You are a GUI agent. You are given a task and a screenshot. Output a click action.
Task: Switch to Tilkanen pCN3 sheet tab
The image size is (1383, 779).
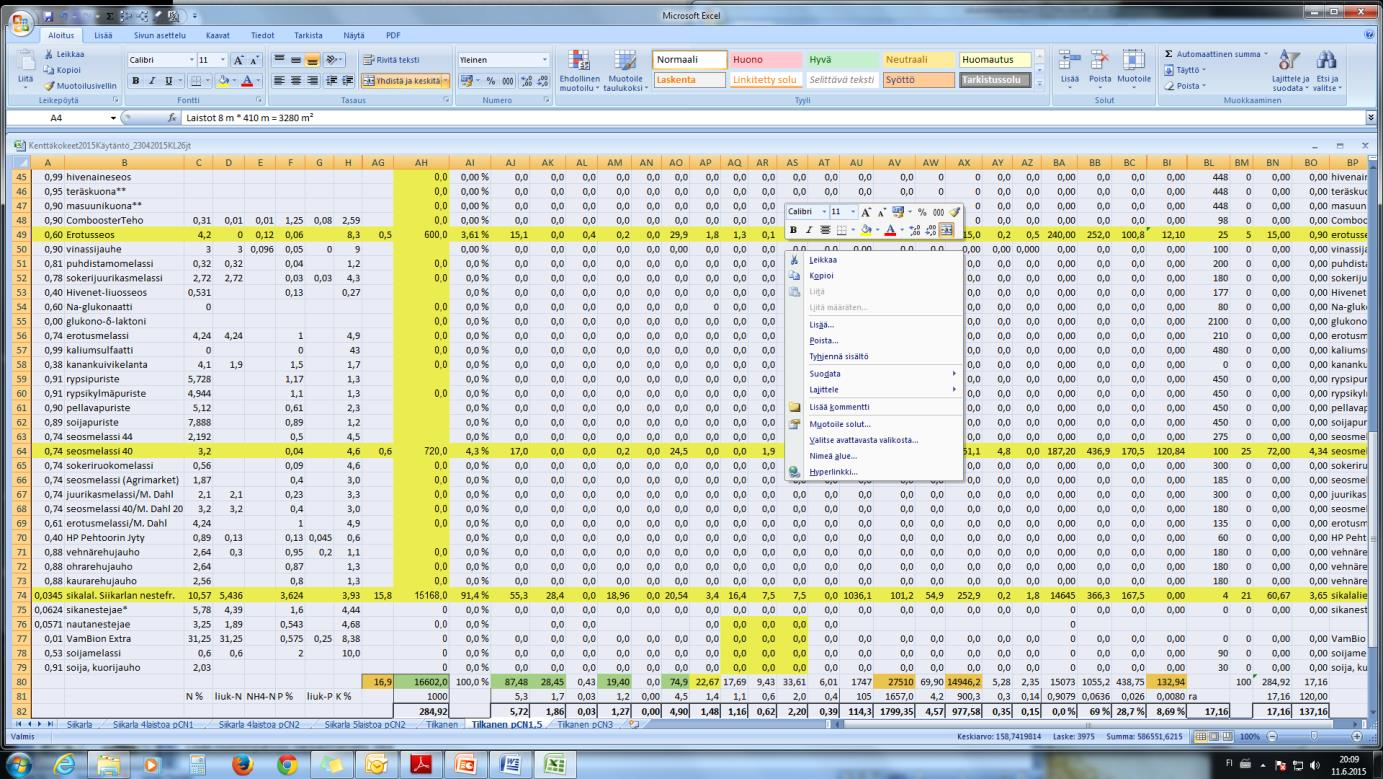[586, 724]
